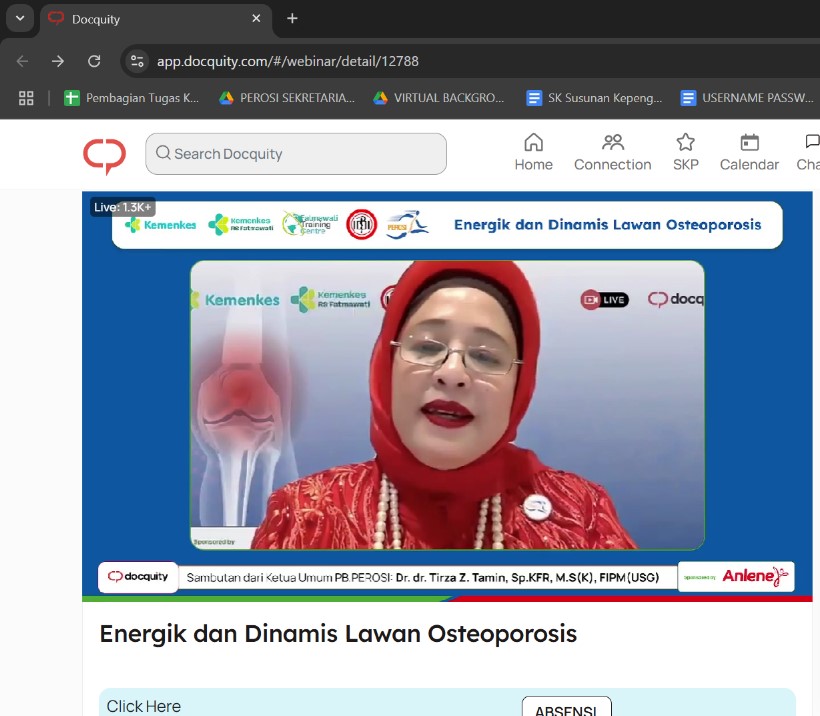Open the Pembagian Tugas bookmark
The height and width of the screenshot is (716, 820).
[x=131, y=98]
